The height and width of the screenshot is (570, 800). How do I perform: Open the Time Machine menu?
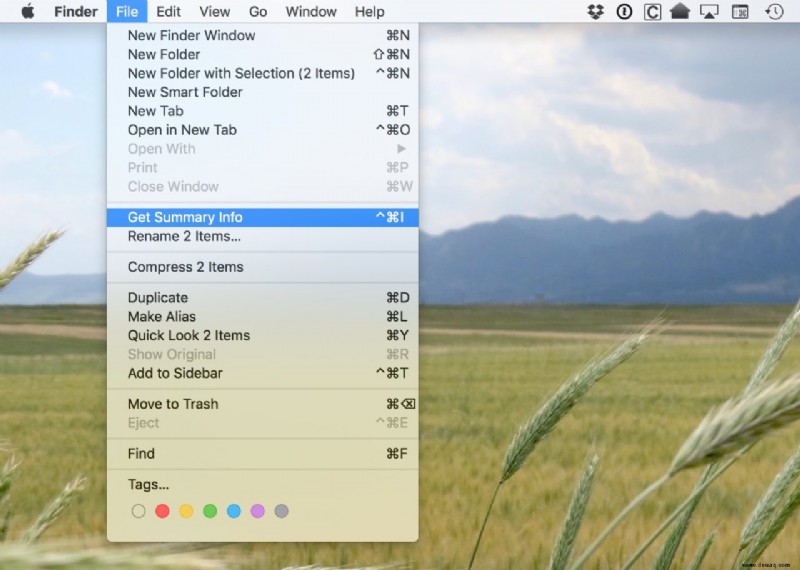pos(774,11)
